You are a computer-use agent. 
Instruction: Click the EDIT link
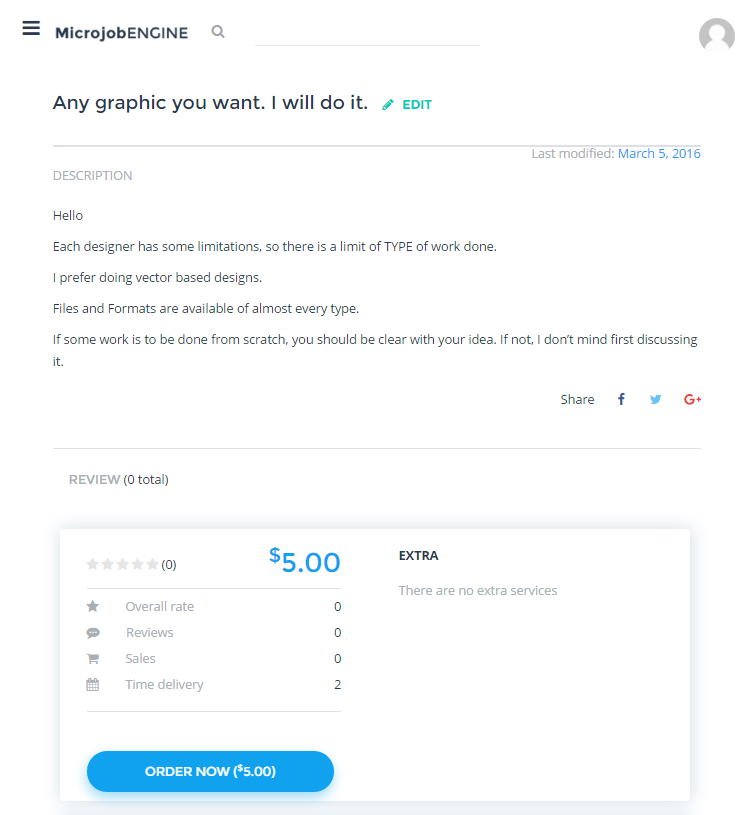417,104
